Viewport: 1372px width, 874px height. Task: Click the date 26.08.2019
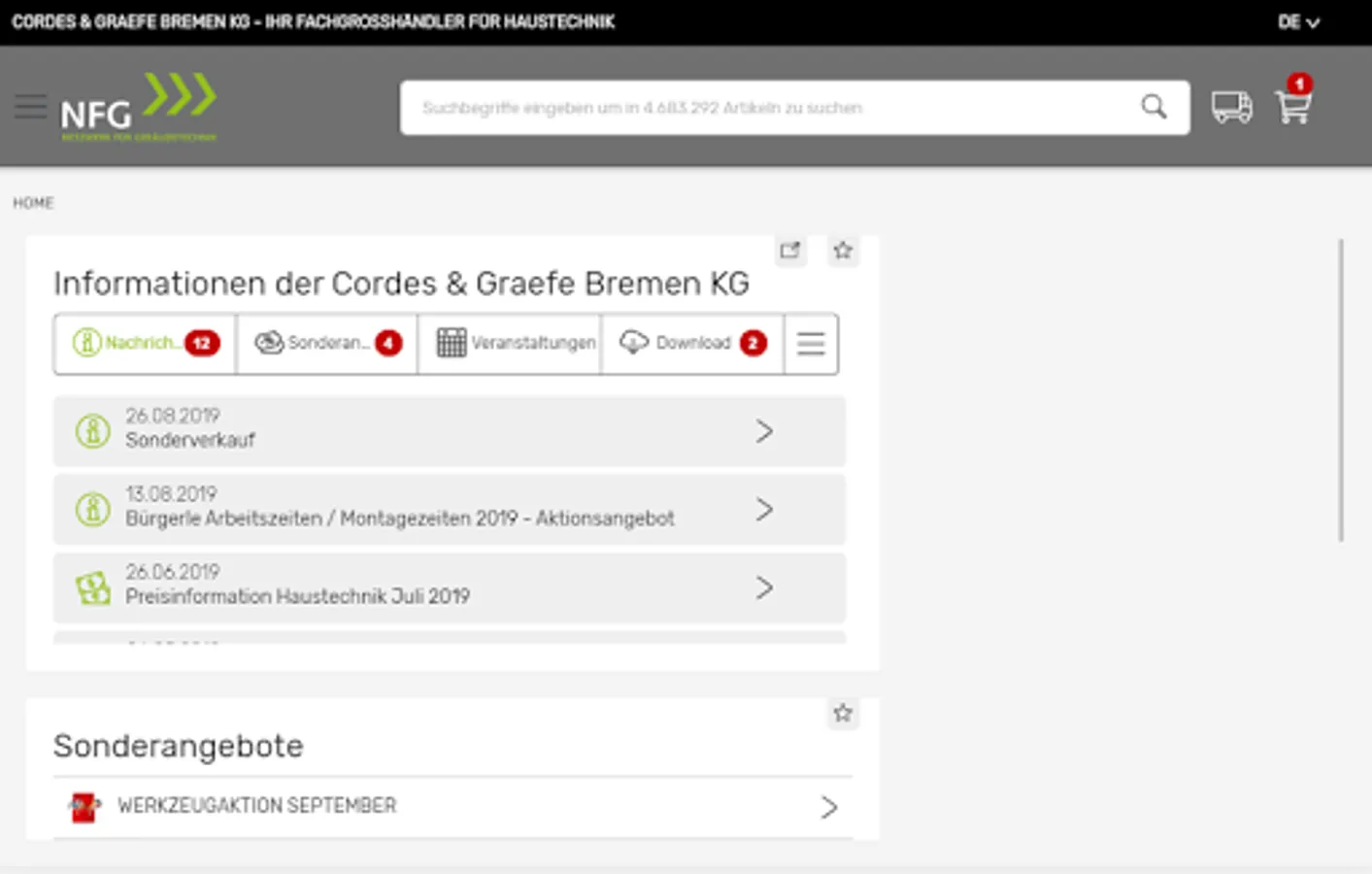click(x=173, y=416)
